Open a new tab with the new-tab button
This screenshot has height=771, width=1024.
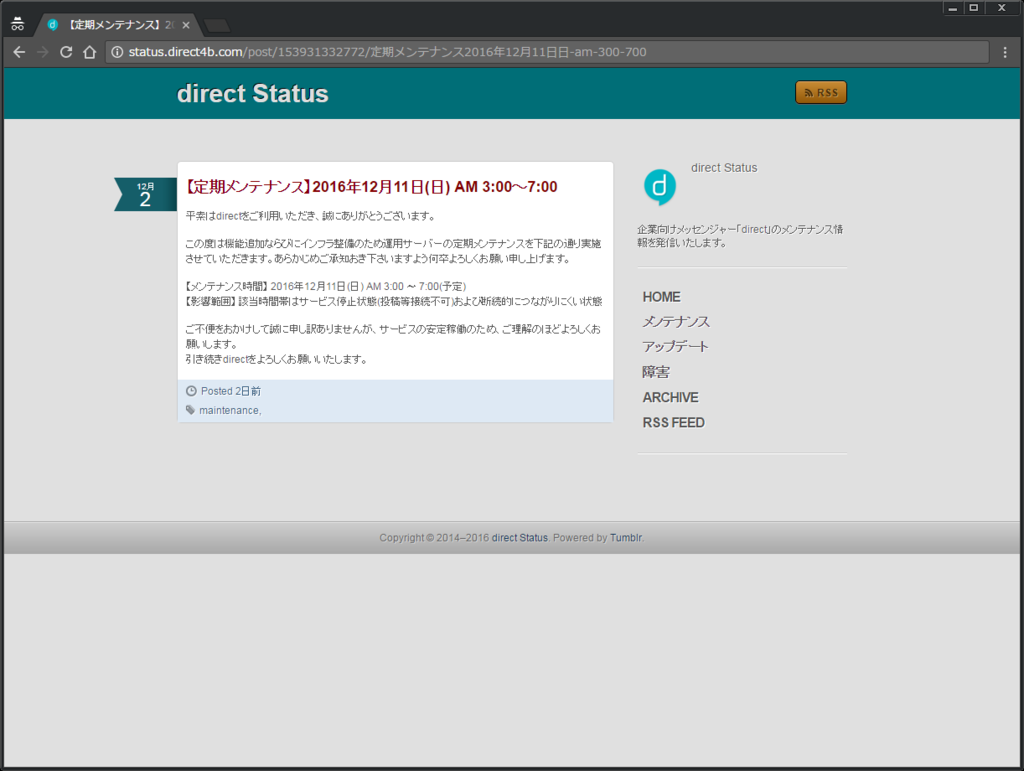tap(216, 25)
